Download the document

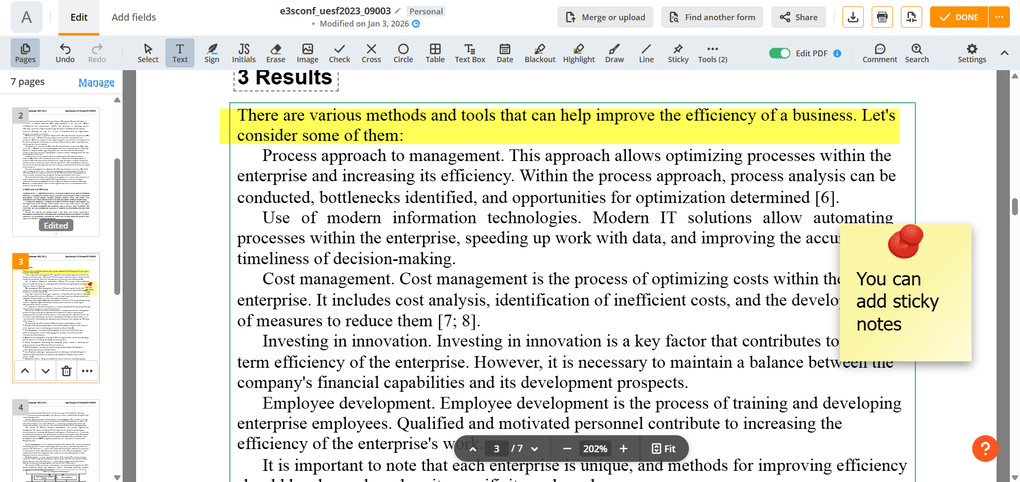pos(853,17)
